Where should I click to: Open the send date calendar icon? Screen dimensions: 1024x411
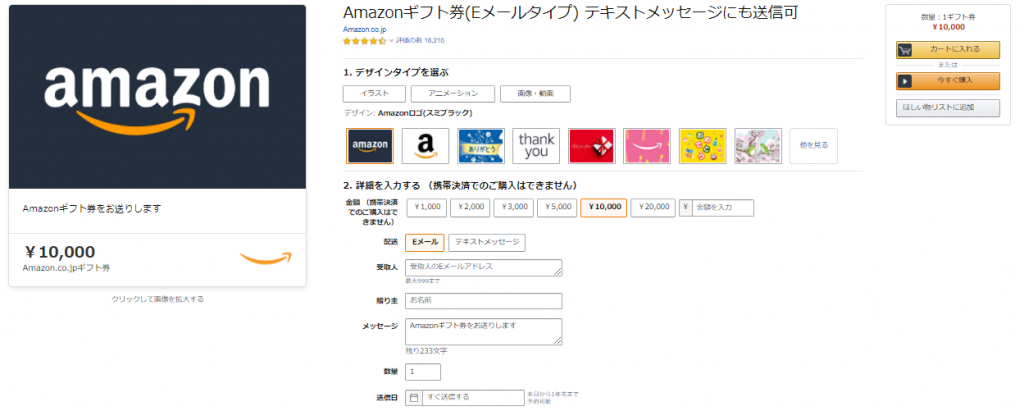point(414,397)
